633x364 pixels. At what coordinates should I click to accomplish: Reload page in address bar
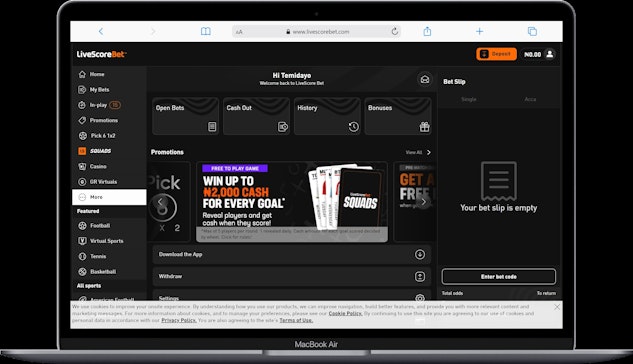[x=394, y=31]
